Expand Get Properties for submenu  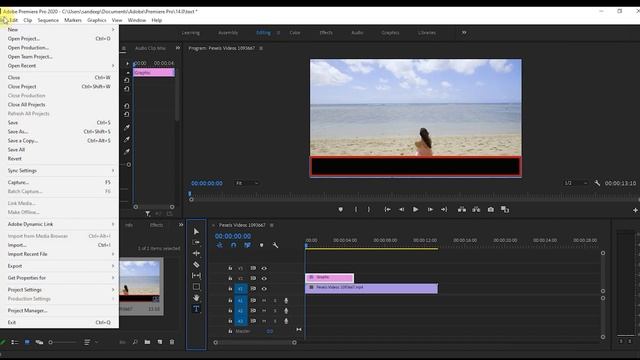pos(60,278)
